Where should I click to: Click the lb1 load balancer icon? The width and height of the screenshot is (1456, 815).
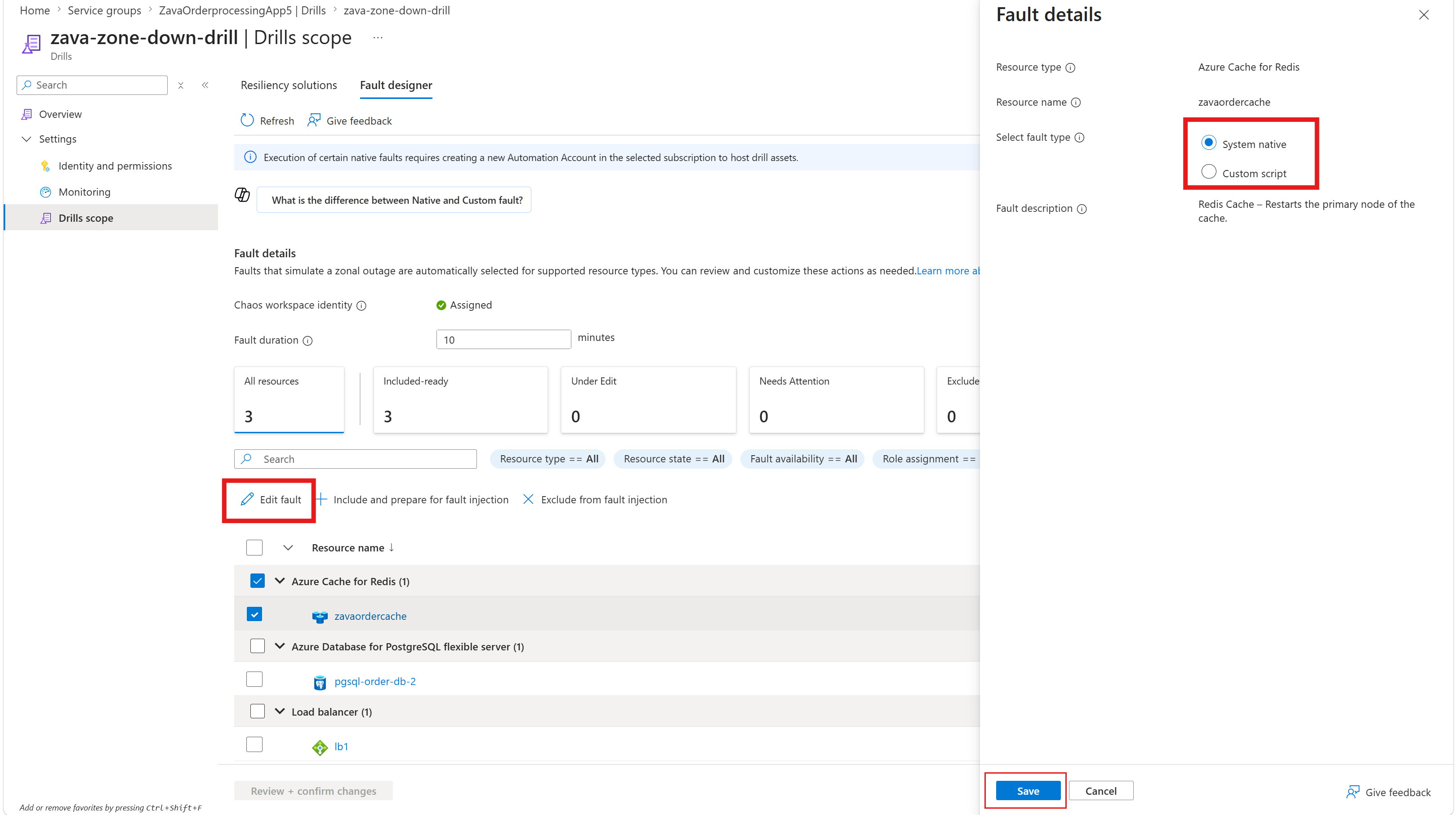tap(320, 748)
